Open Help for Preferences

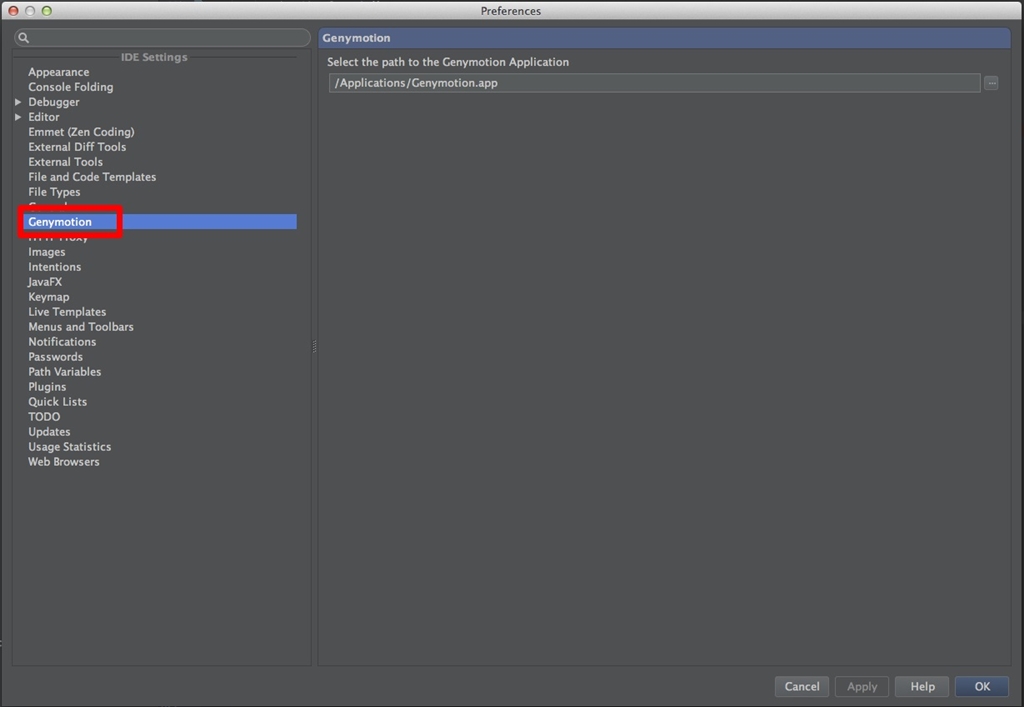pyautogui.click(x=922, y=687)
